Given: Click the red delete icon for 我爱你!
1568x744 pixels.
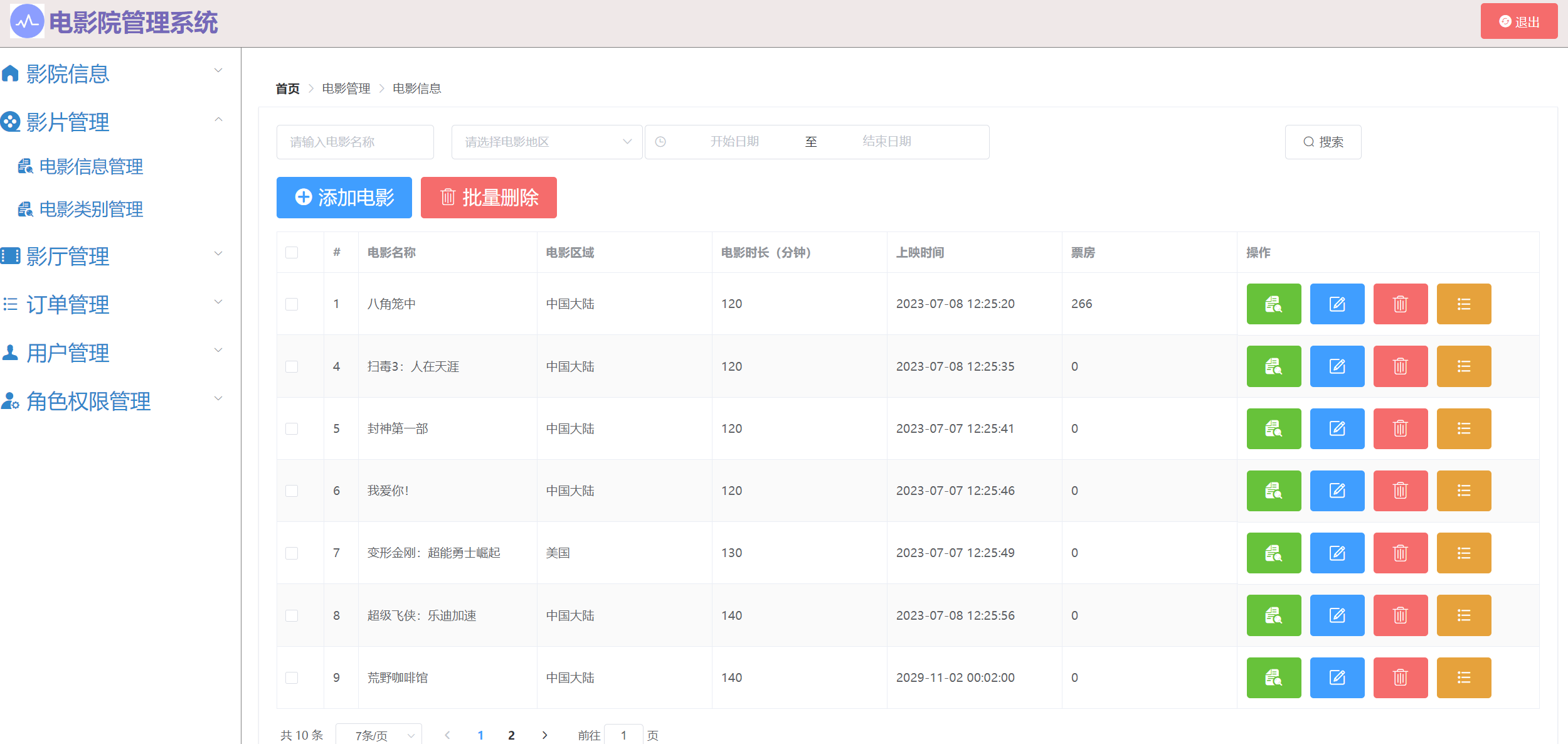Looking at the screenshot, I should (1401, 491).
